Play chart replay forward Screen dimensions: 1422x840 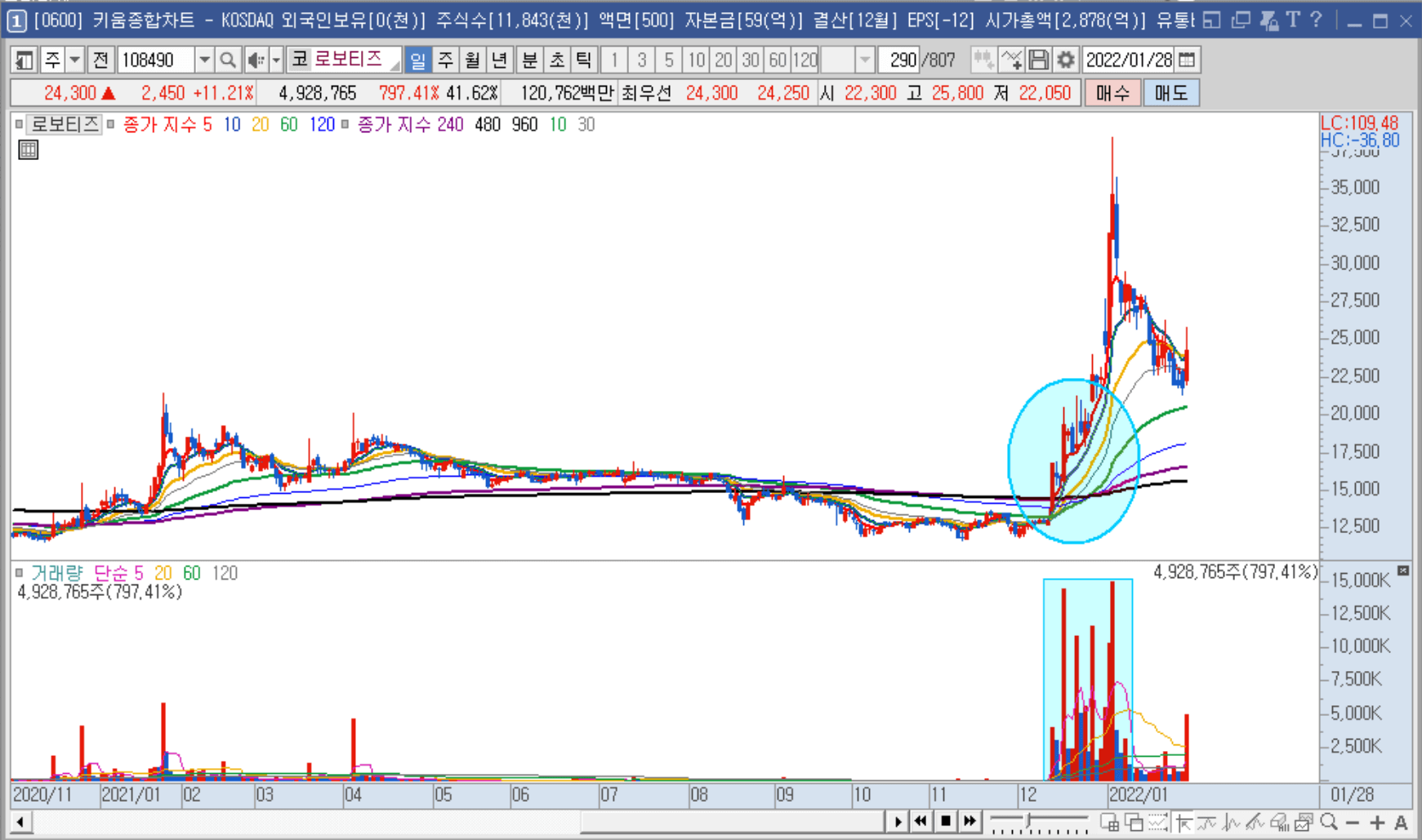click(x=898, y=821)
